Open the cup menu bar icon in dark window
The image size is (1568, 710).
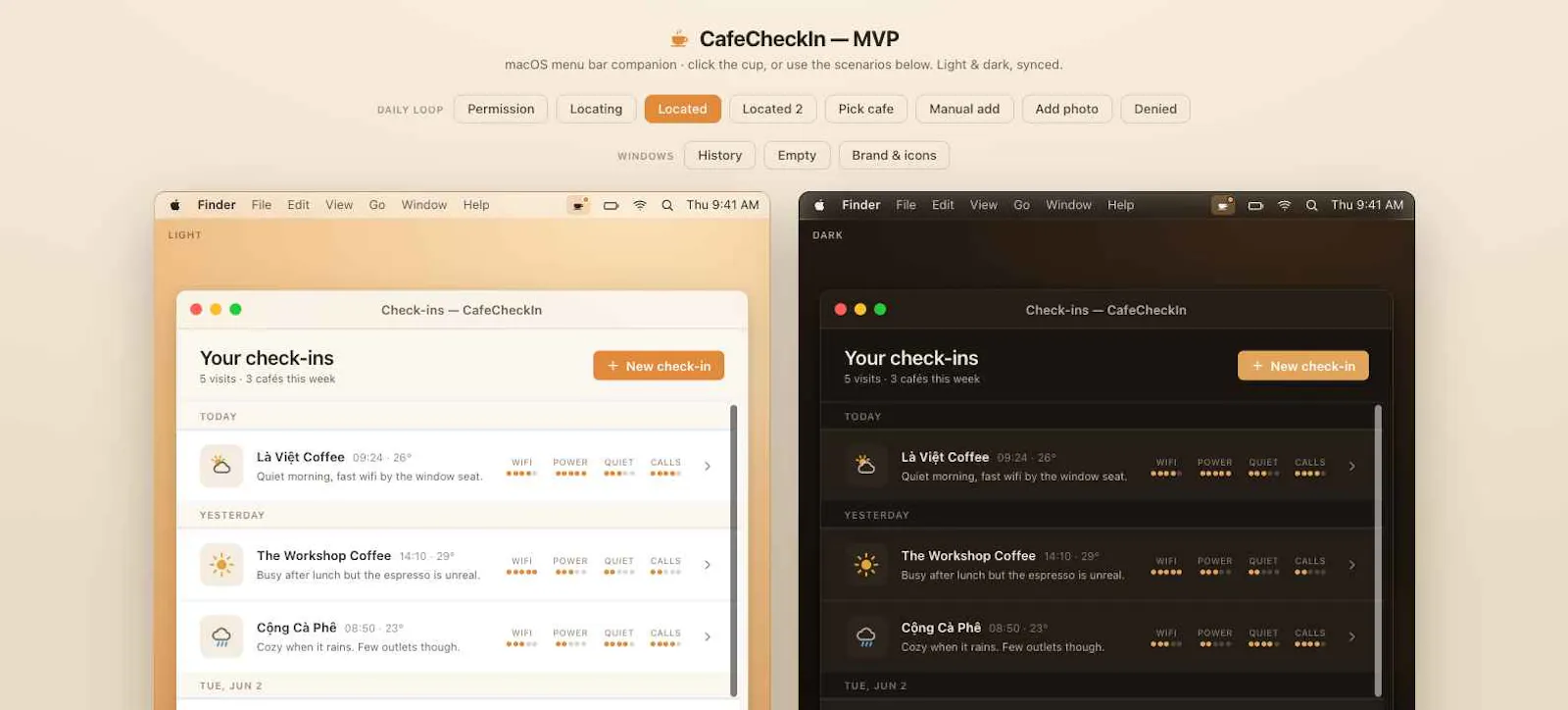[1223, 205]
